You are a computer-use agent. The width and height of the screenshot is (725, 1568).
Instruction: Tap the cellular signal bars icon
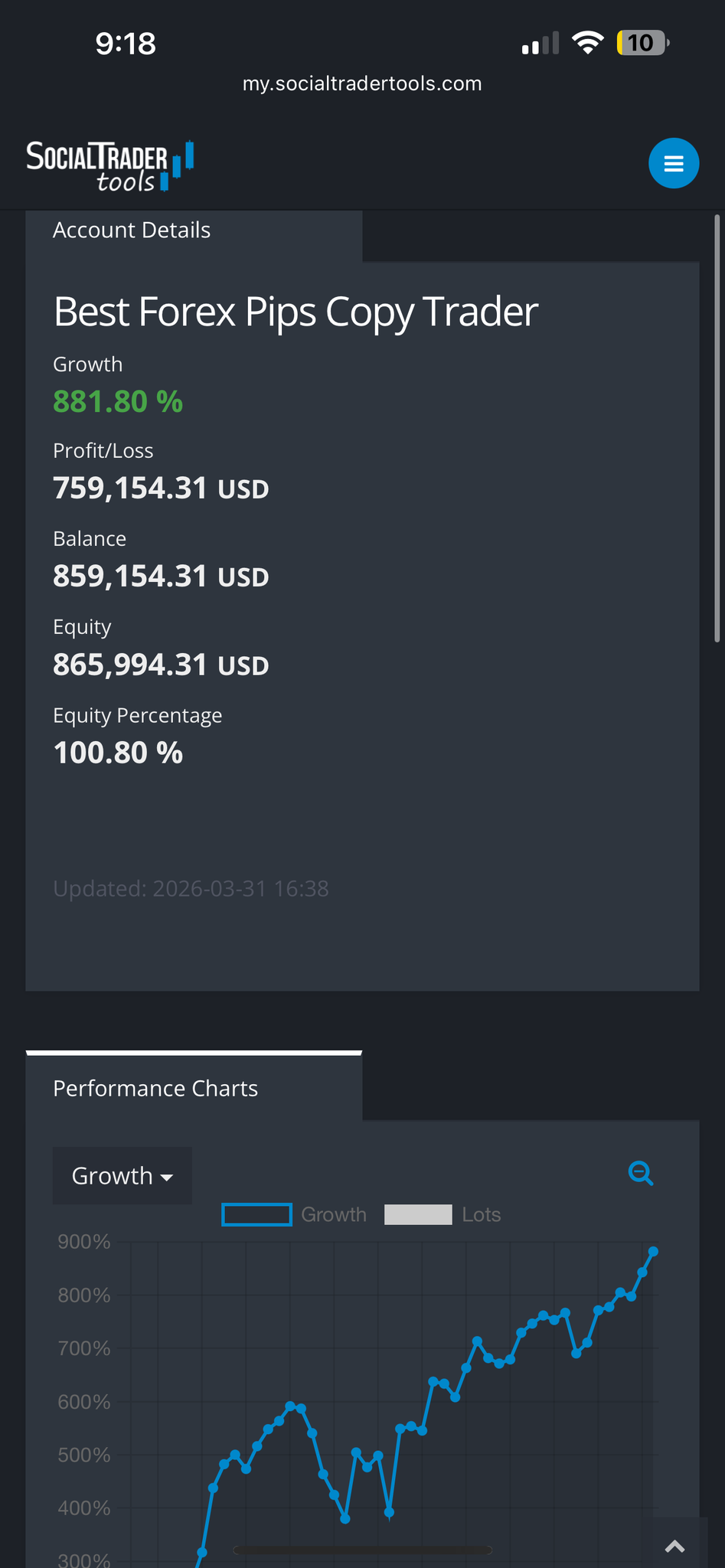(540, 44)
